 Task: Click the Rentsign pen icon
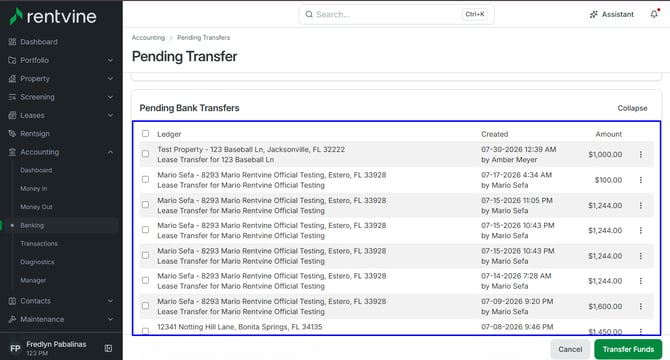click(x=12, y=134)
